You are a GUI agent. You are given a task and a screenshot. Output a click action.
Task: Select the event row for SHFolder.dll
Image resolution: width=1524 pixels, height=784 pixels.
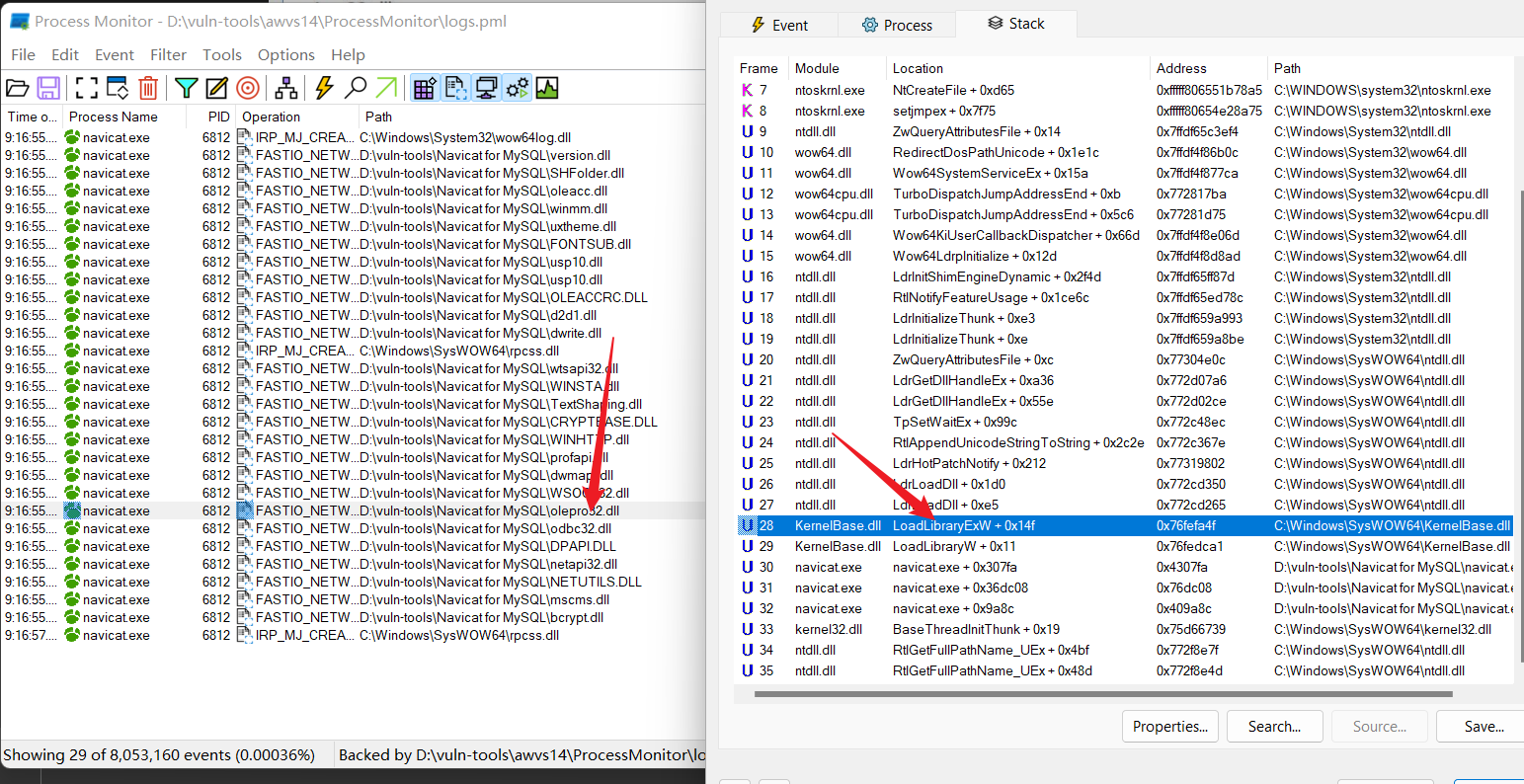[353, 173]
